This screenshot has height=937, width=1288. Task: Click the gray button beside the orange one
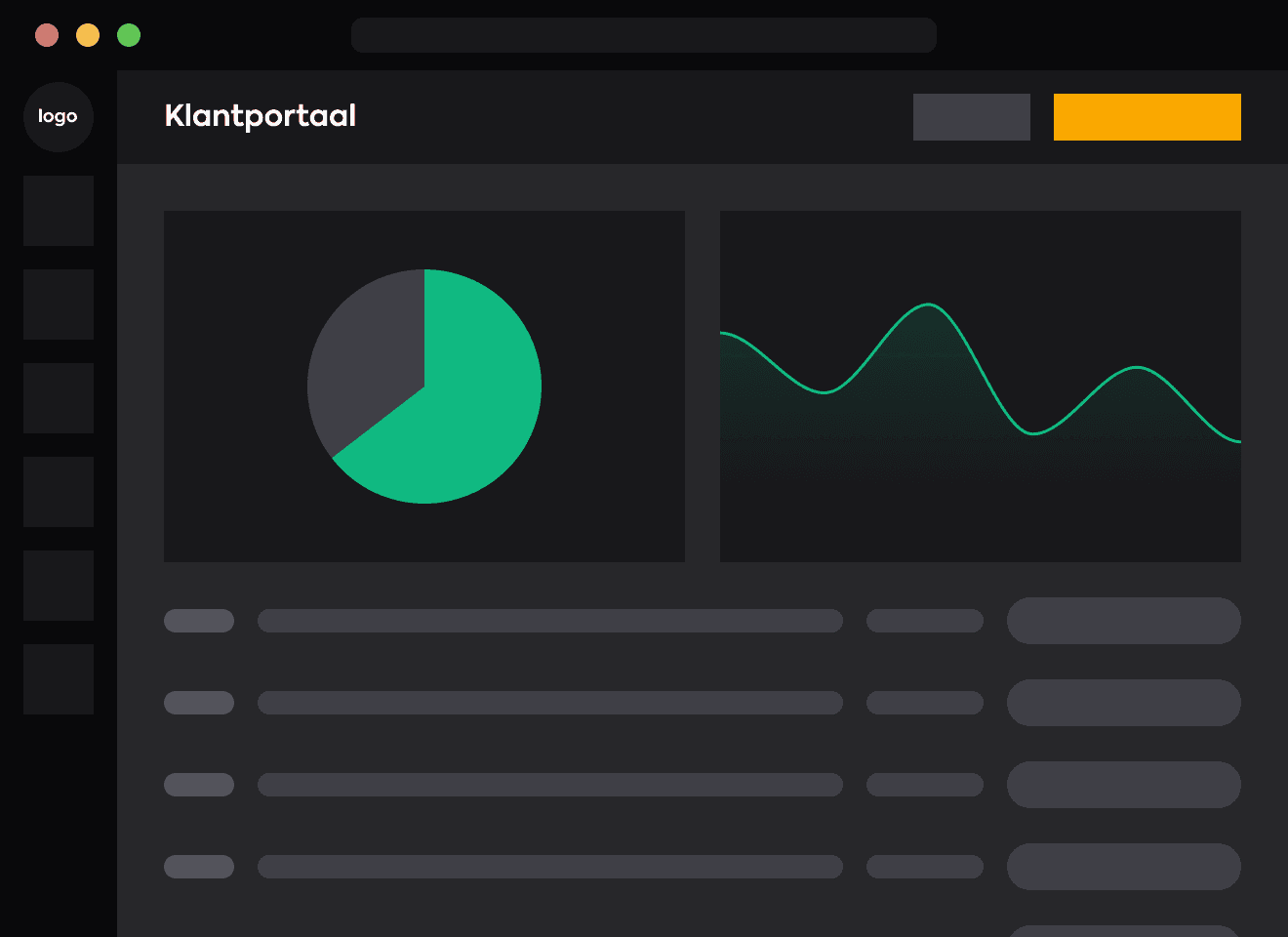(972, 117)
